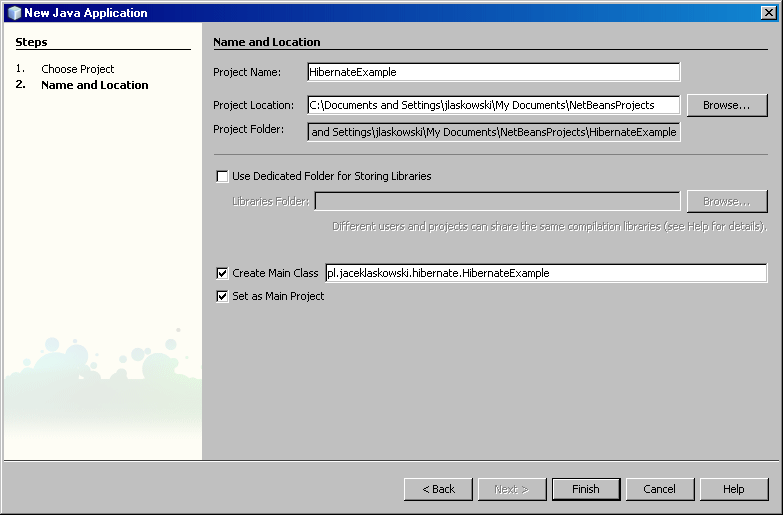The image size is (783, 515).
Task: Browse for the project location
Action: coord(727,105)
